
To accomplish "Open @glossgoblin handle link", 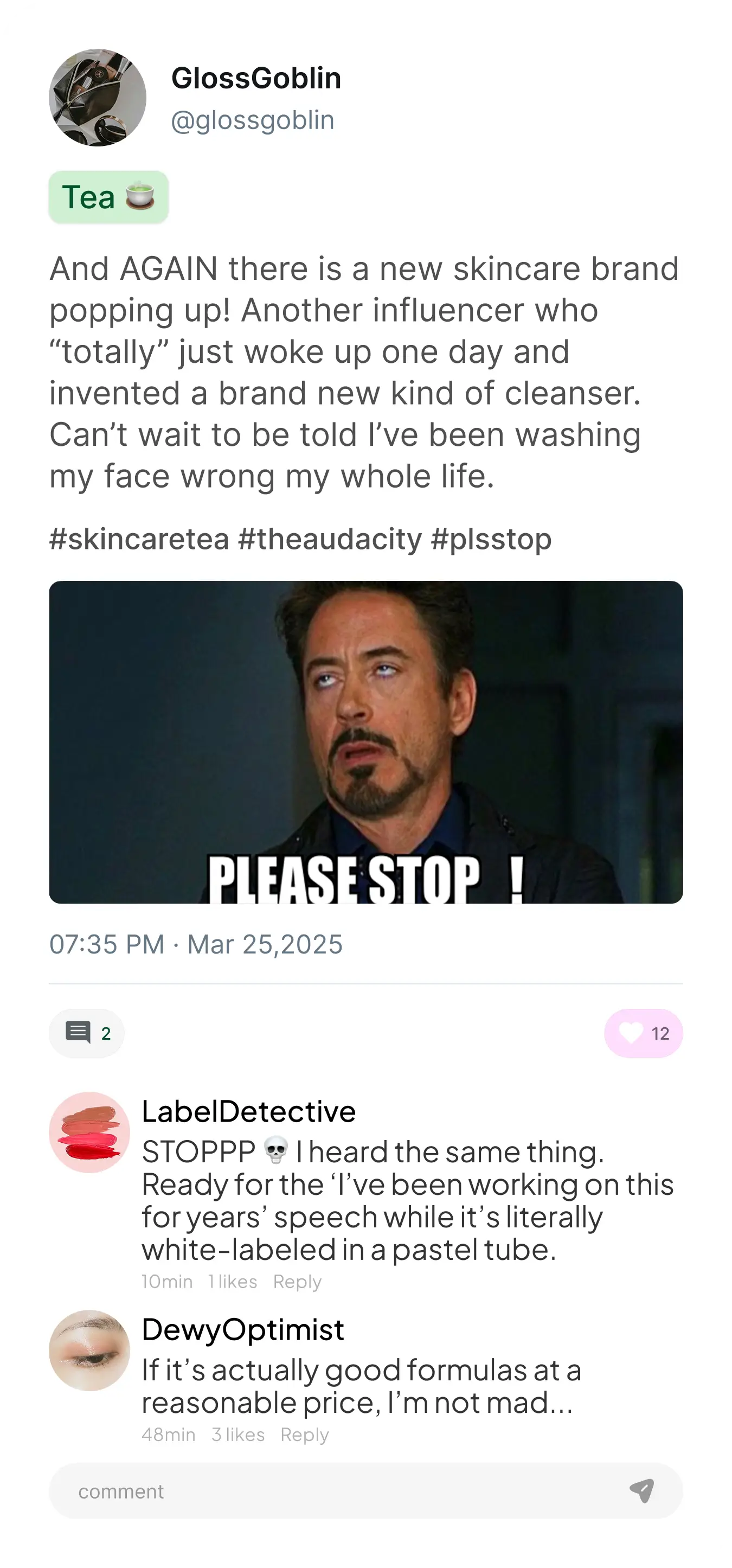I will (253, 120).
